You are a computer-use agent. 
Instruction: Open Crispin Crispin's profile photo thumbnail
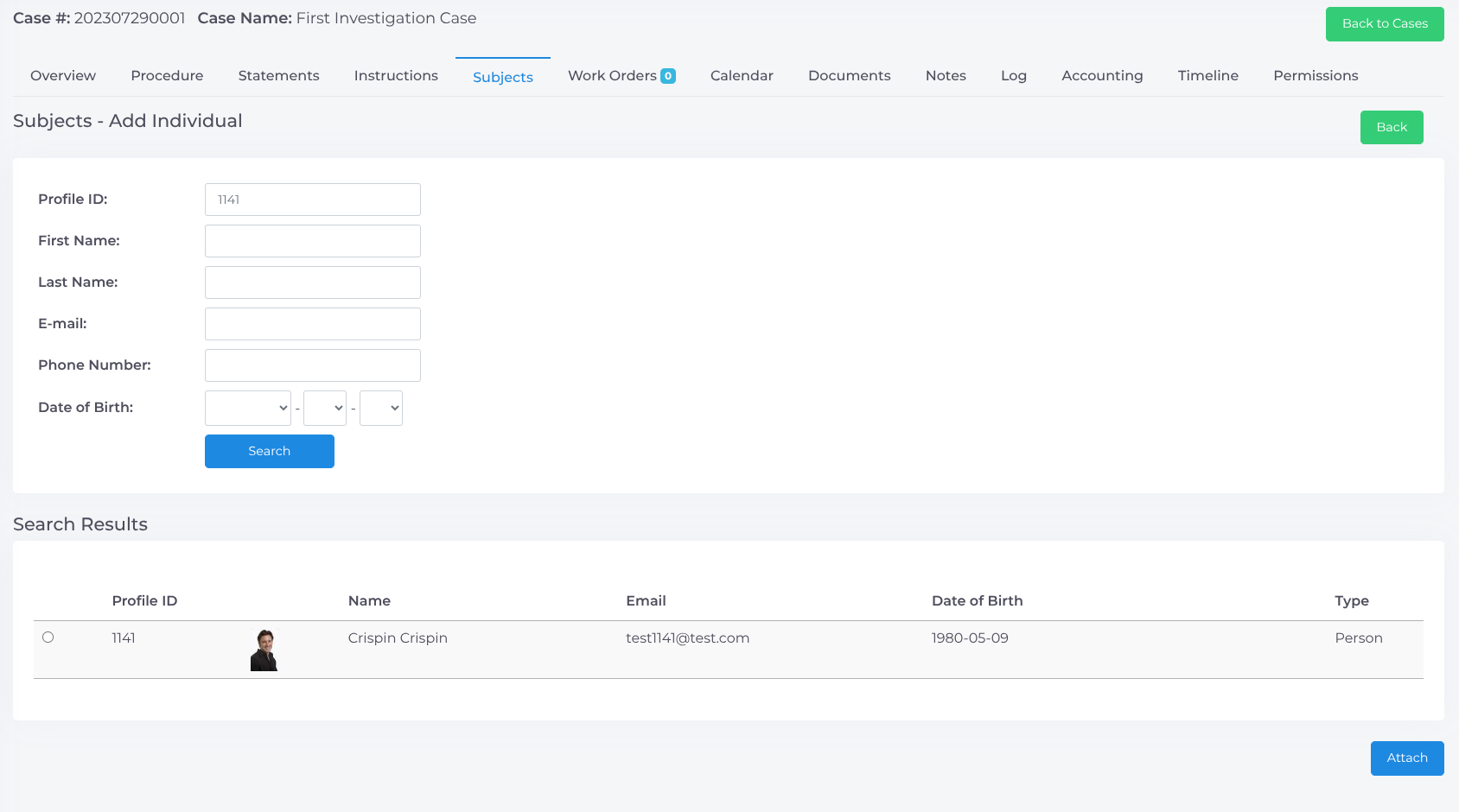264,650
